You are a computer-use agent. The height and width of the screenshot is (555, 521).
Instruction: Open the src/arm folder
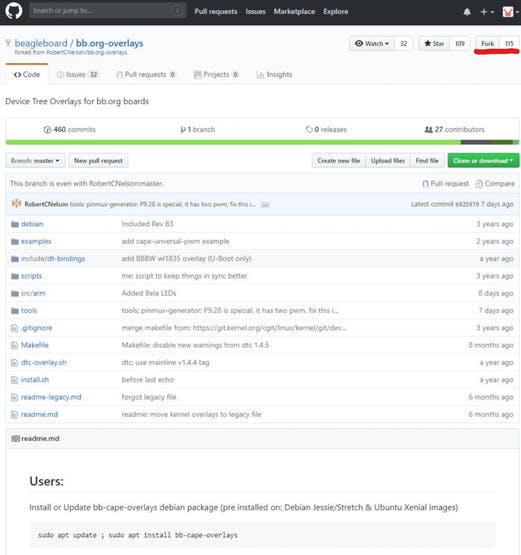tap(33, 293)
